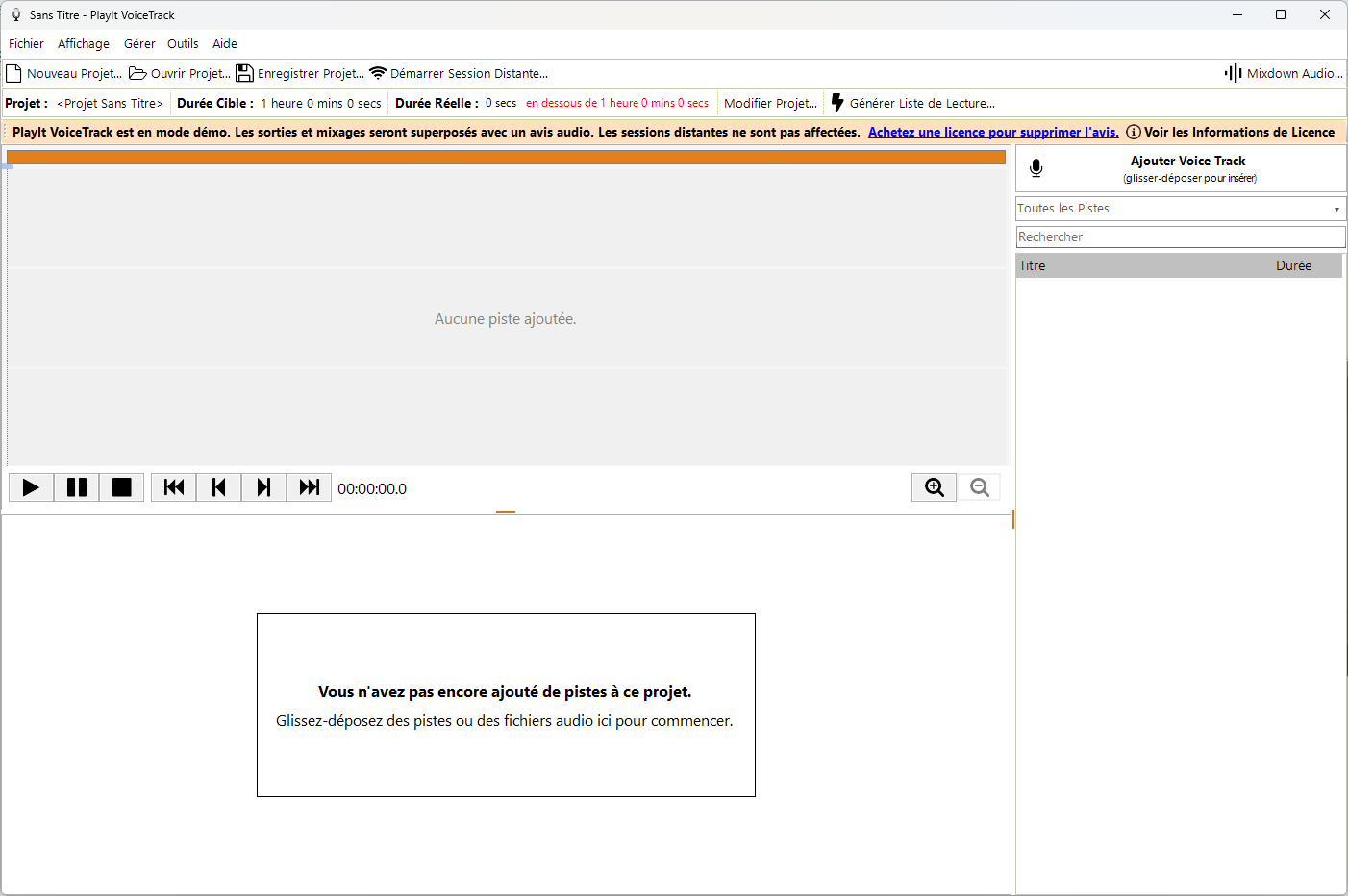Image resolution: width=1348 pixels, height=896 pixels.
Task: Sort tracks by Durée column header
Action: [x=1306, y=265]
